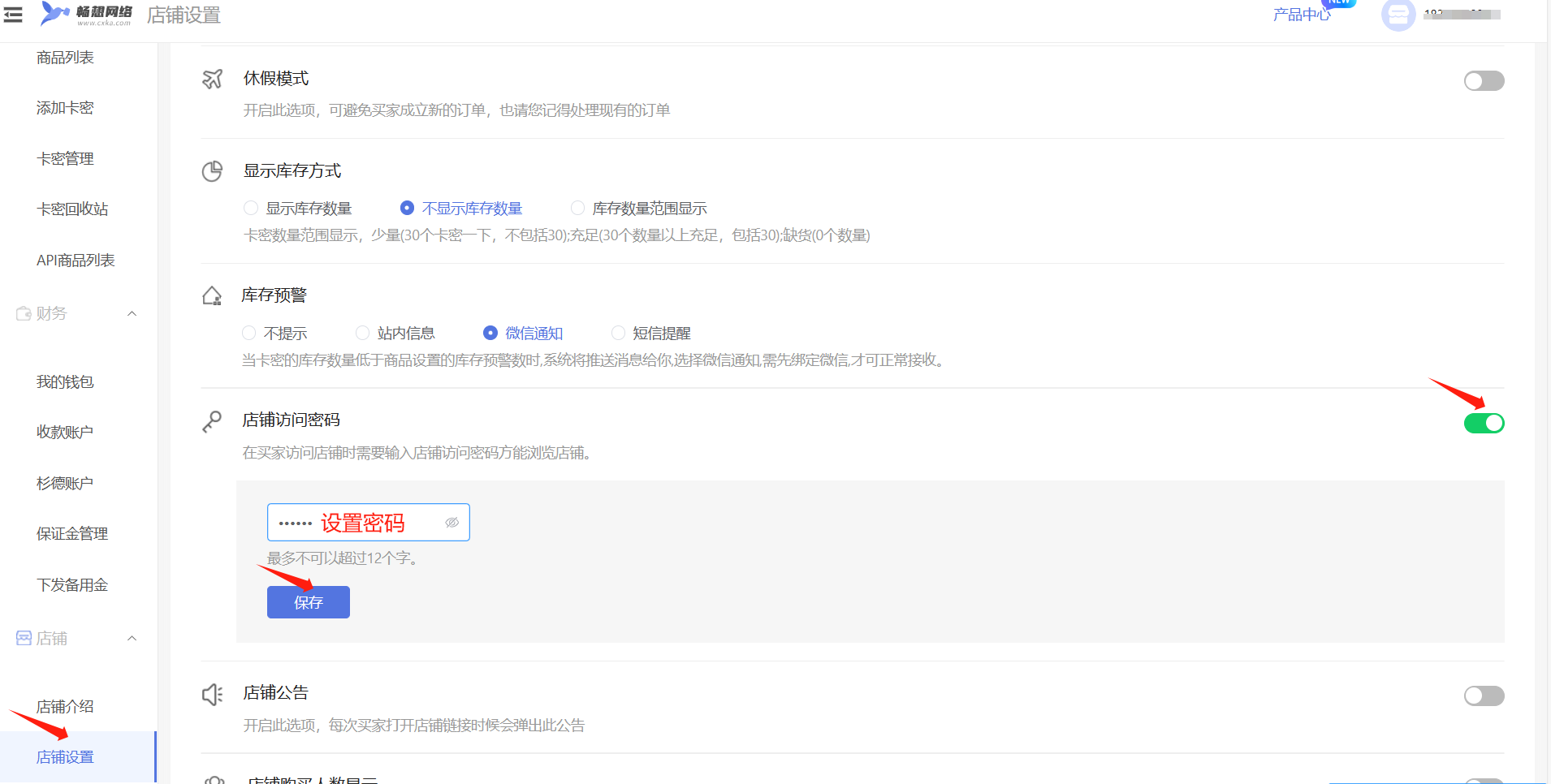Focus the shop access password field
The image size is (1551, 784).
tap(368, 523)
